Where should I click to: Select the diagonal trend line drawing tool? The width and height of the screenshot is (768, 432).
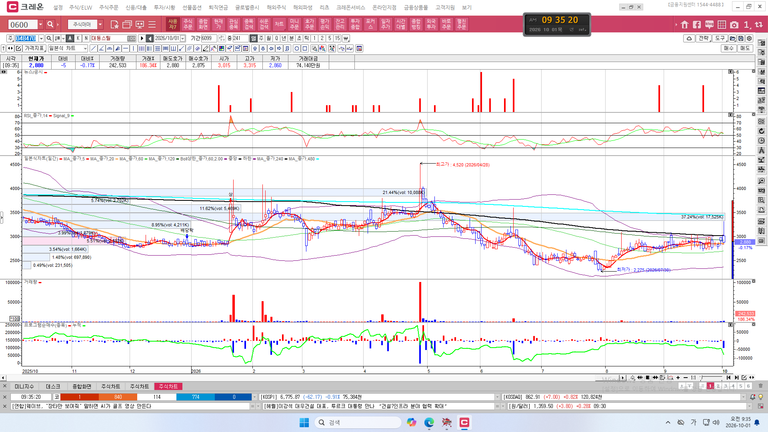pos(93,48)
